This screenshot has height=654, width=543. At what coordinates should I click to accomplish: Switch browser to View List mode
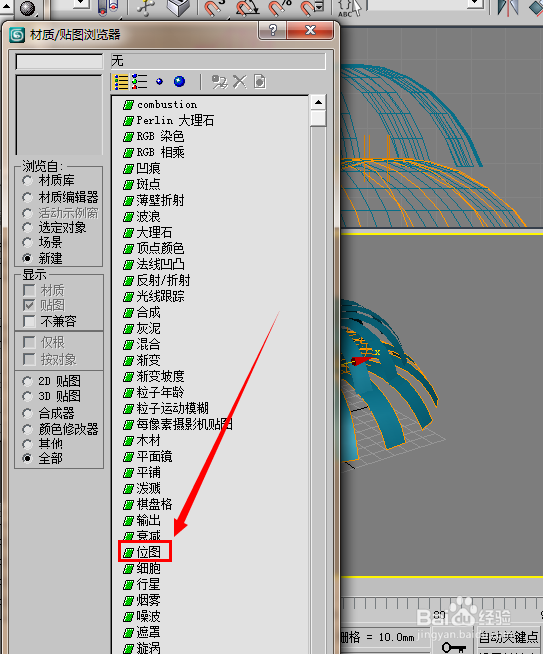point(121,82)
